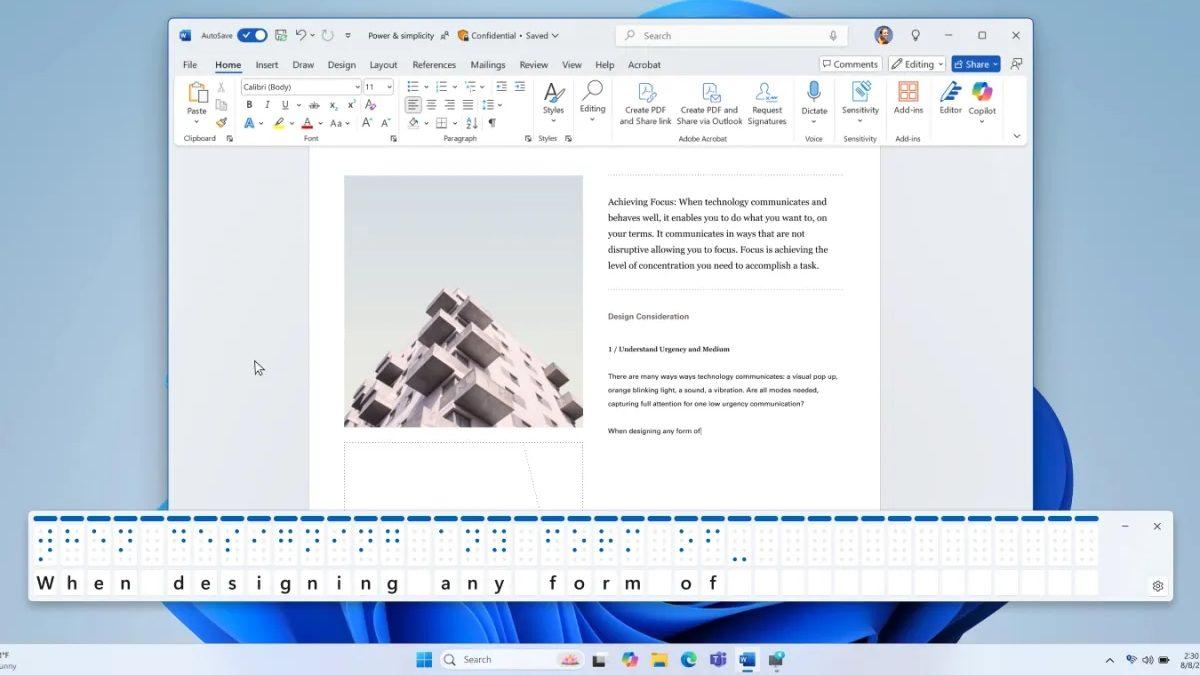Toggle italic formatting
The width and height of the screenshot is (1200, 675).
click(x=267, y=105)
